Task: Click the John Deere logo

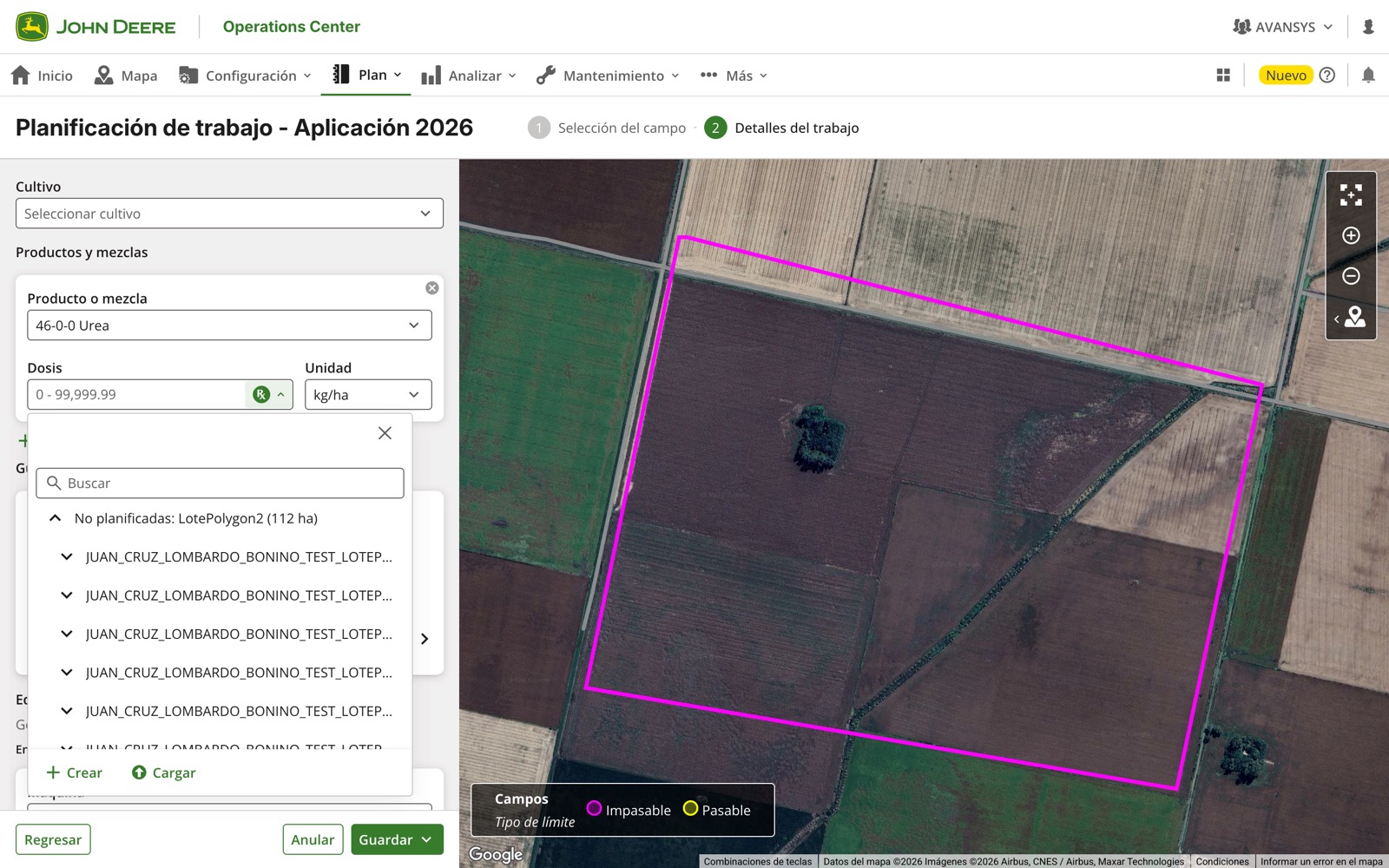Action: point(95,27)
